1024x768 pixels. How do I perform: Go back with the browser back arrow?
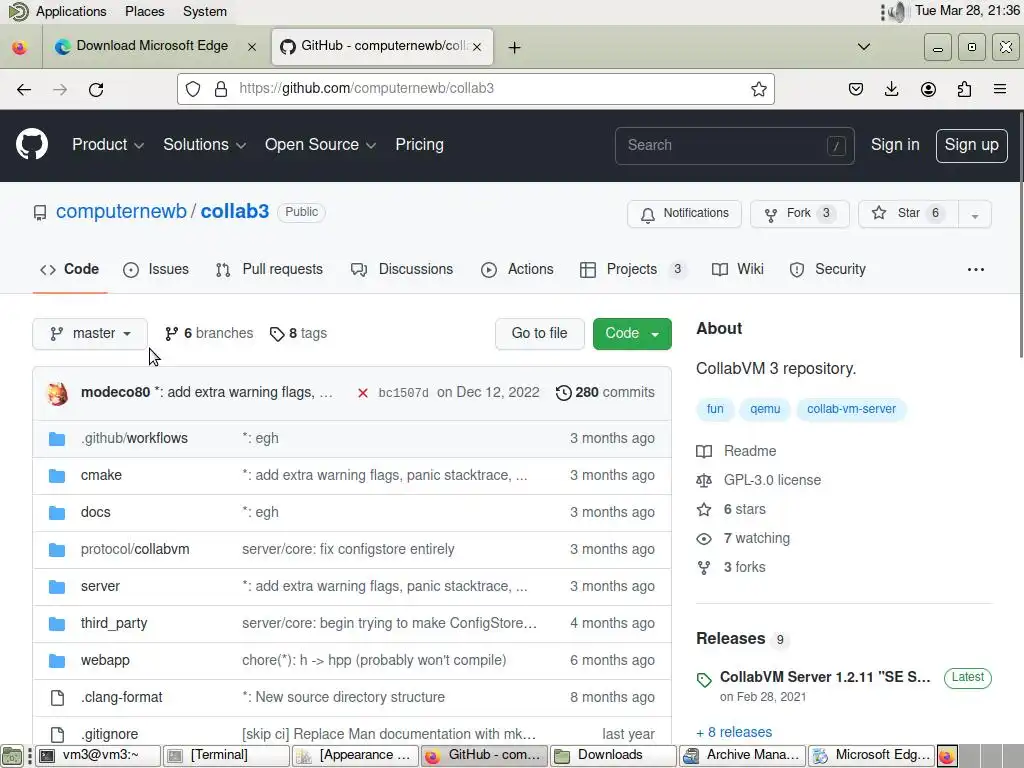[x=24, y=89]
